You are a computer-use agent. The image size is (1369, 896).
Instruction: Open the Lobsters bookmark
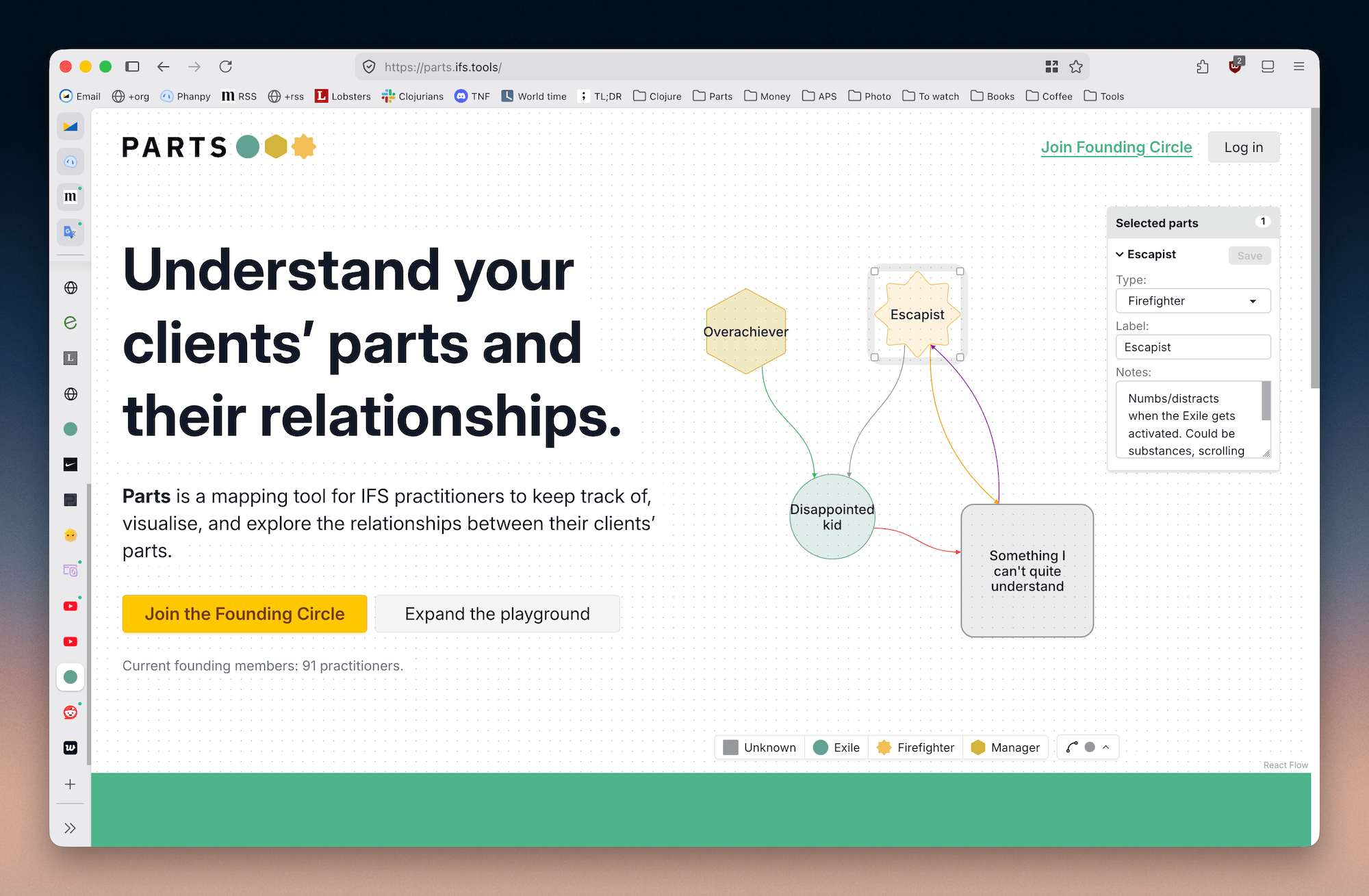pos(343,97)
